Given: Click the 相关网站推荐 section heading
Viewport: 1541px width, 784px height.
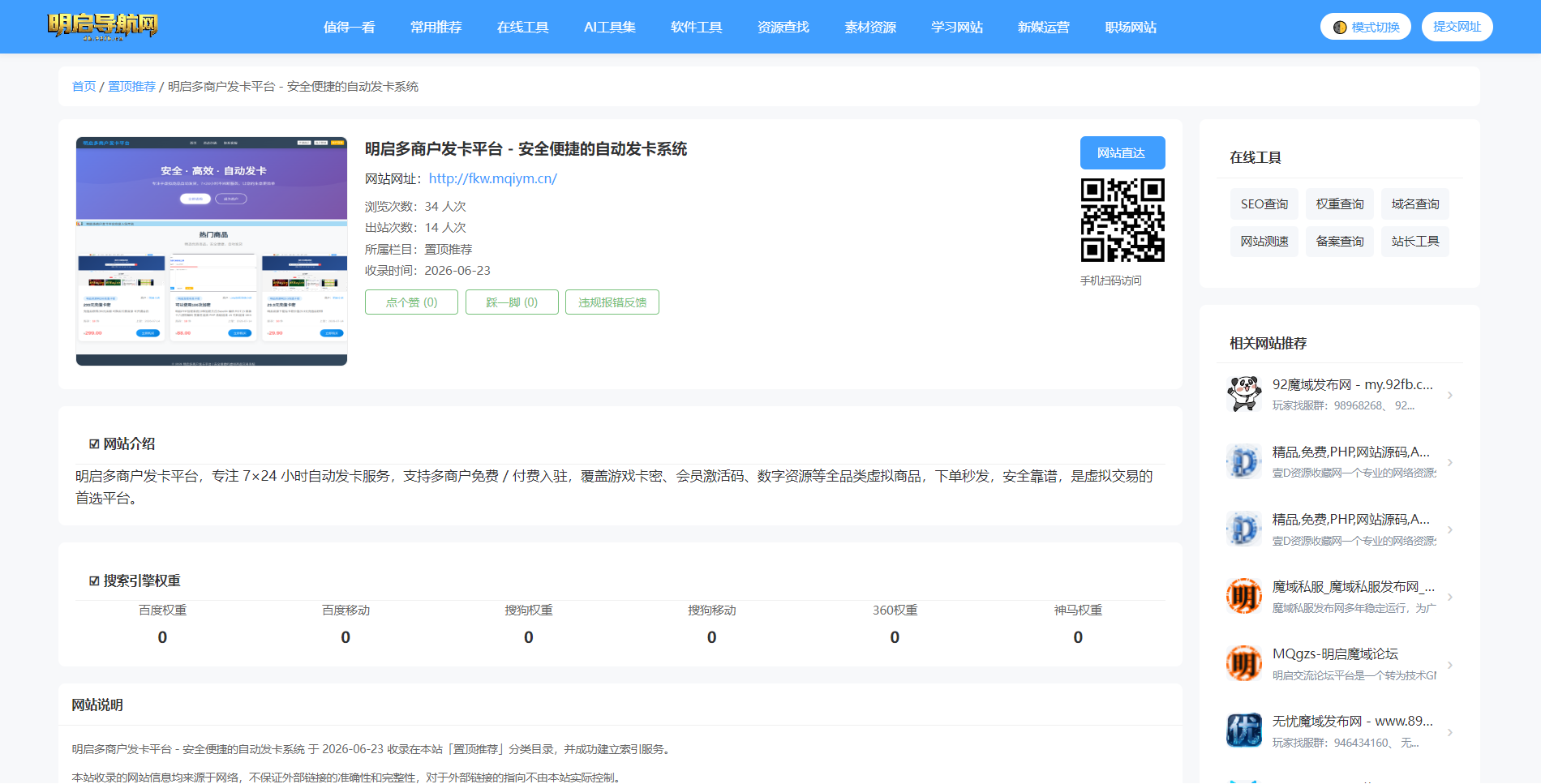Looking at the screenshot, I should 1268,343.
